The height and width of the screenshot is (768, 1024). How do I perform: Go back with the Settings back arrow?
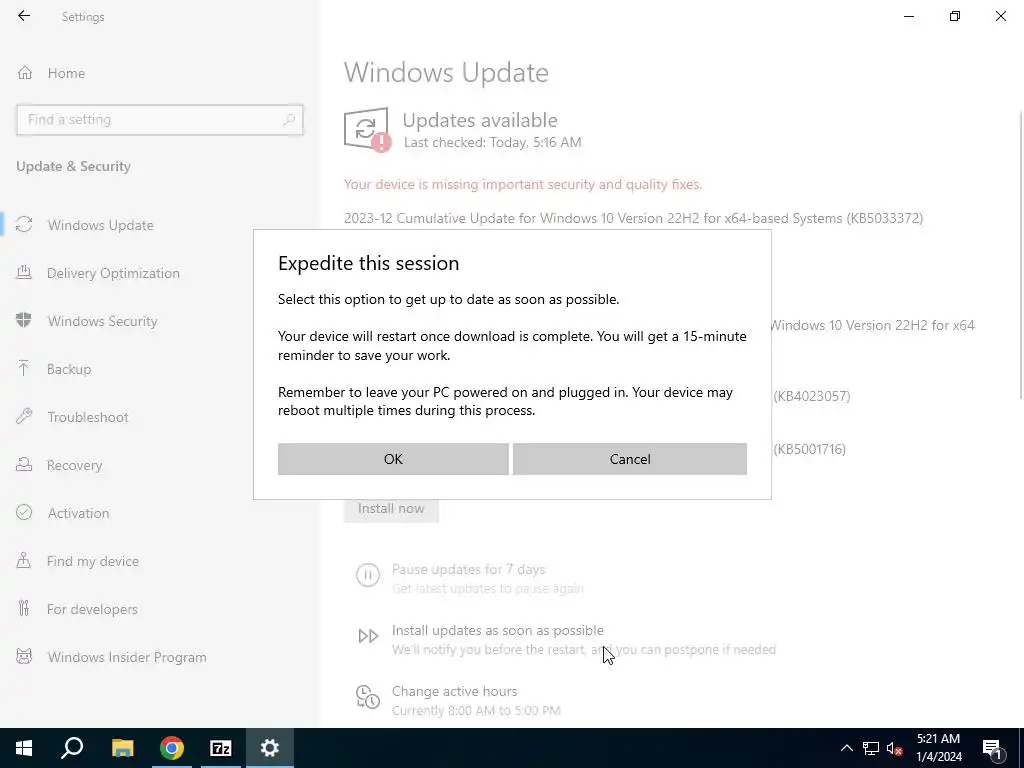coord(24,16)
